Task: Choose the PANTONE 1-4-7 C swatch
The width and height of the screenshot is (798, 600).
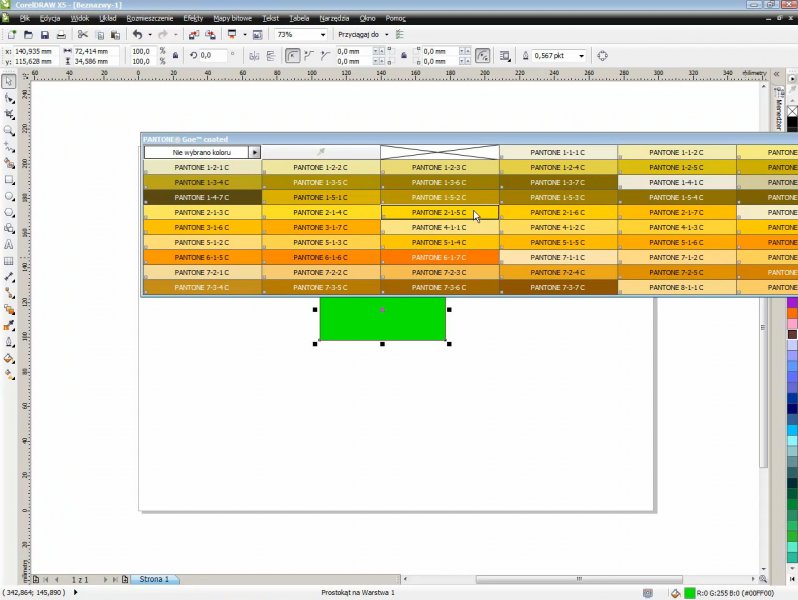Action: coord(202,197)
